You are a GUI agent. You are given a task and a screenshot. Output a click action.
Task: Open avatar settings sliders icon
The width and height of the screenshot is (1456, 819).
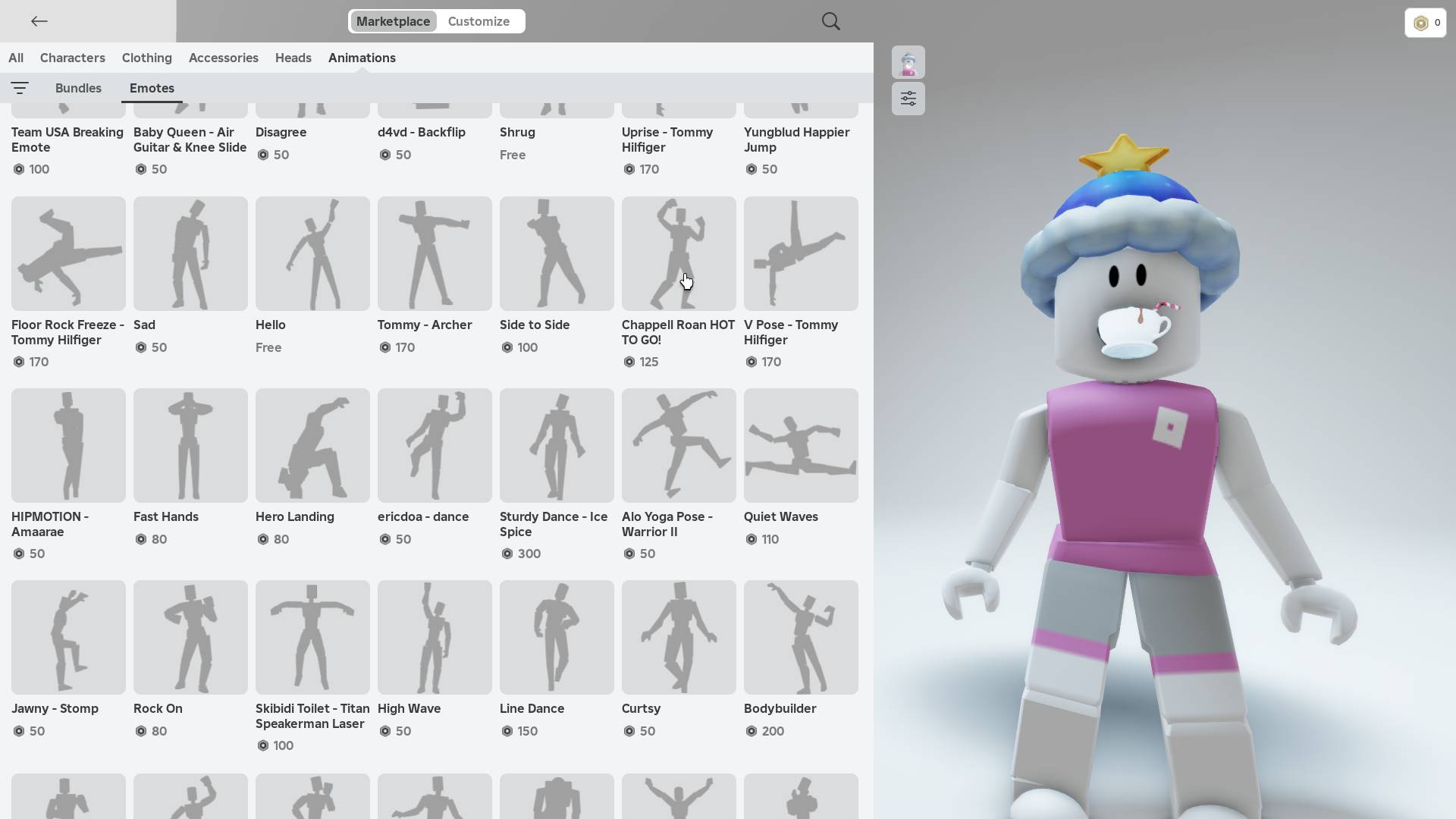[x=908, y=99]
